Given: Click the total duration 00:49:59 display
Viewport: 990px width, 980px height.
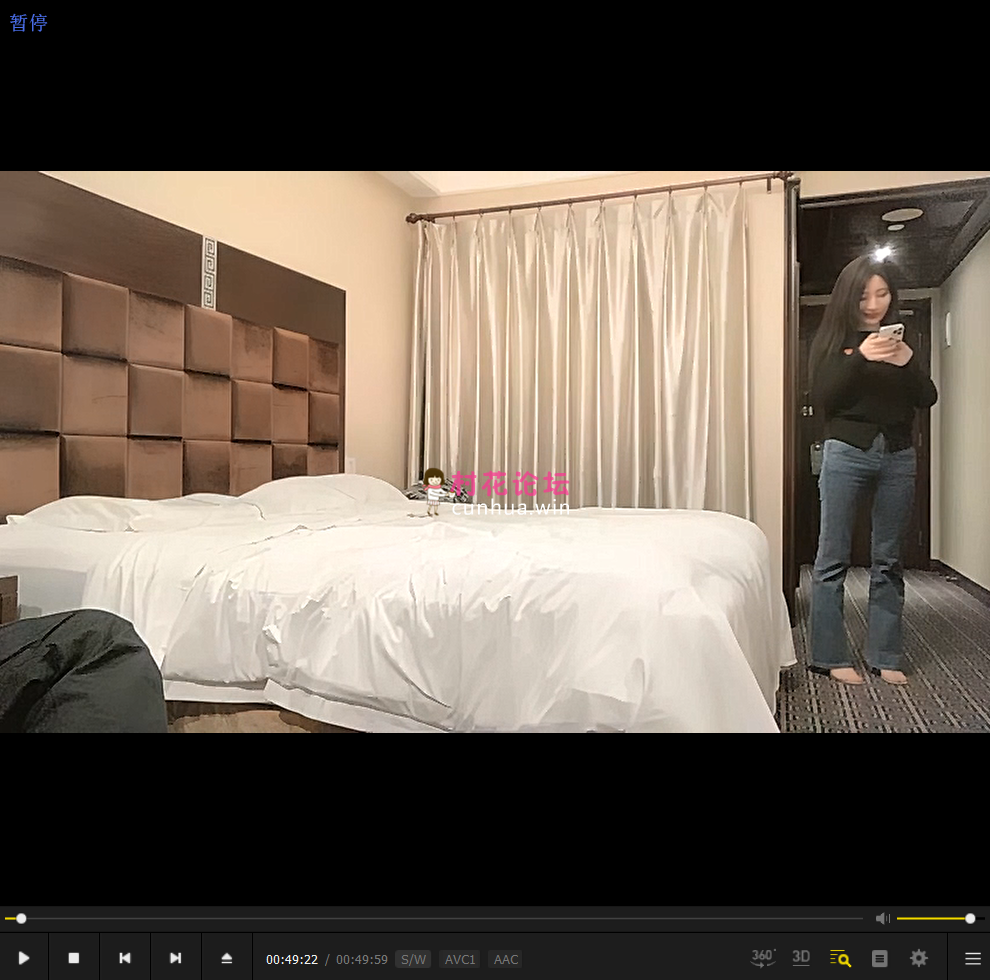Looking at the screenshot, I should pyautogui.click(x=362, y=959).
